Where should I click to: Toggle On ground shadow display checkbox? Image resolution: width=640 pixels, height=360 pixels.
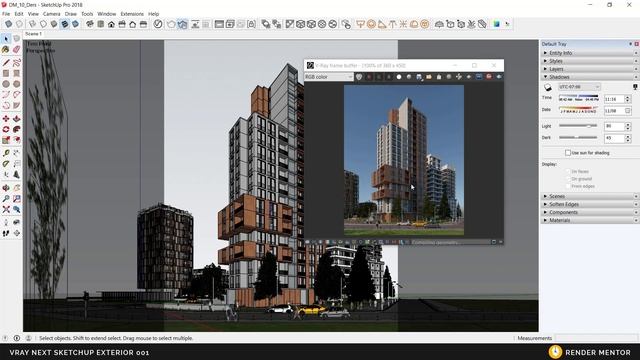tap(568, 179)
